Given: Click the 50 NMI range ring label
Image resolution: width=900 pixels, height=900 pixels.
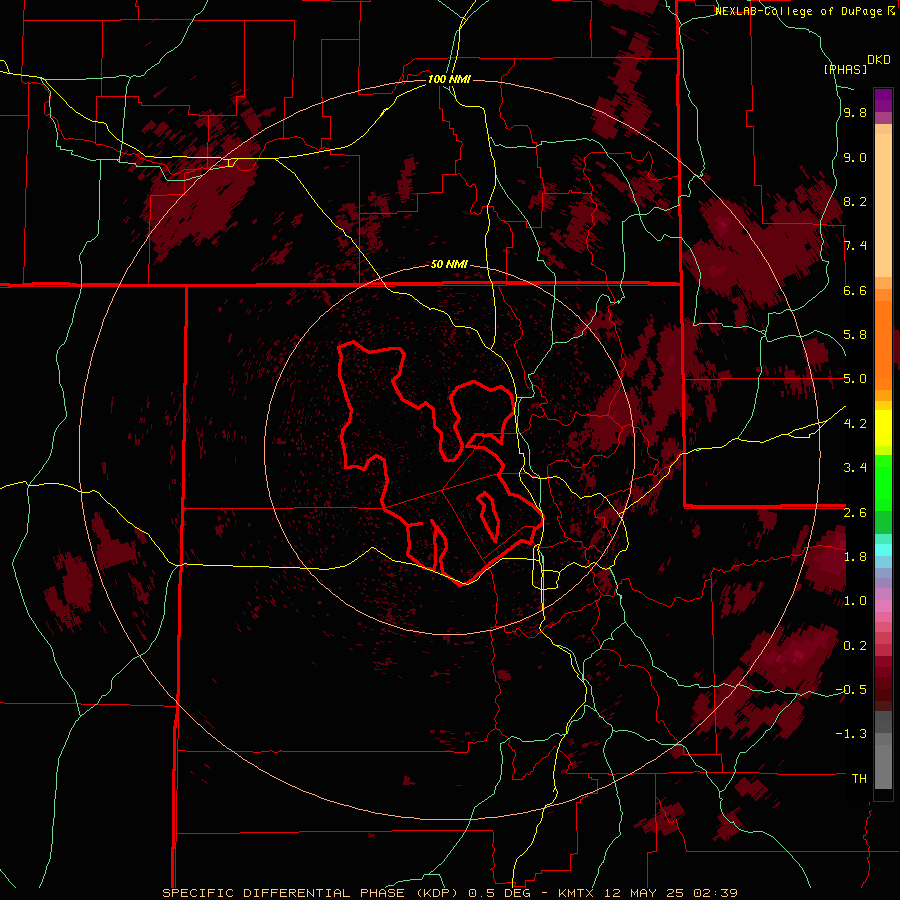Looking at the screenshot, I should pos(449,265).
